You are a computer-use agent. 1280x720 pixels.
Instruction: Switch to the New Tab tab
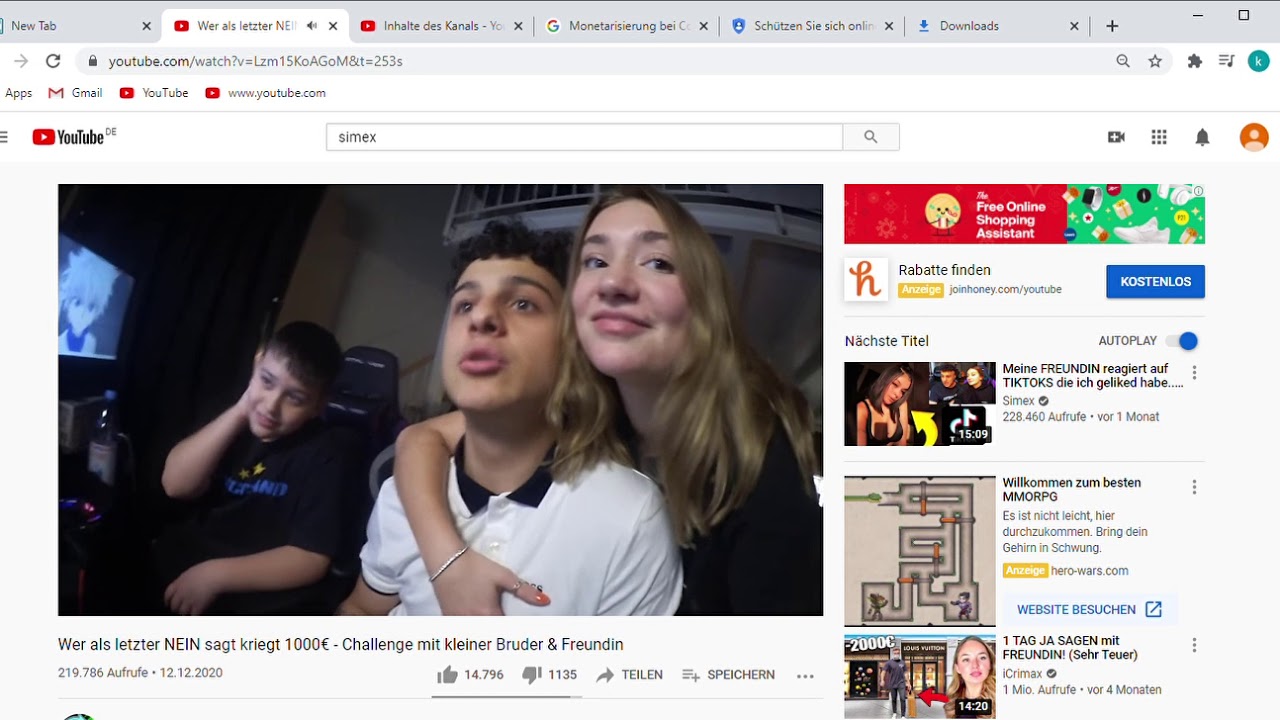(75, 26)
